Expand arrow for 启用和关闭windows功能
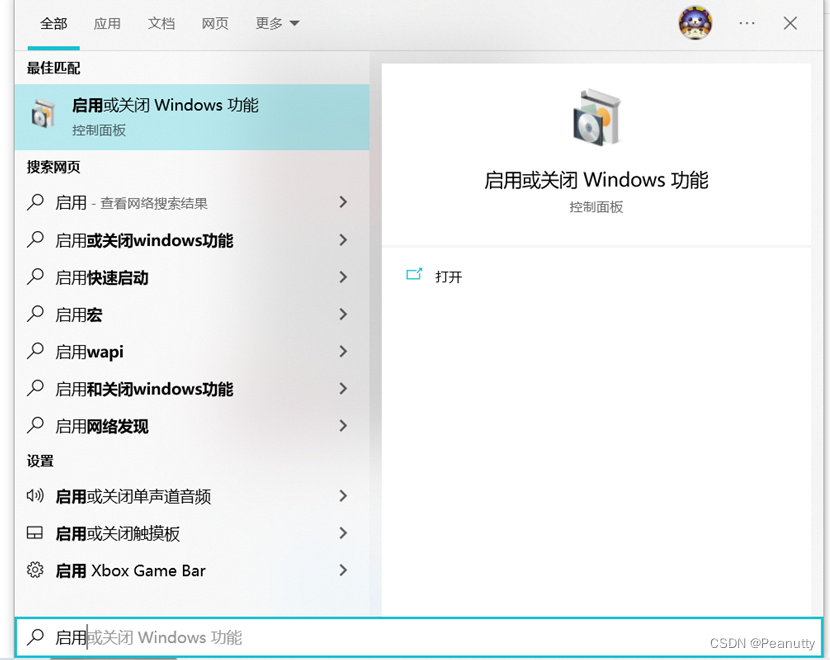The height and width of the screenshot is (660, 830). 343,388
